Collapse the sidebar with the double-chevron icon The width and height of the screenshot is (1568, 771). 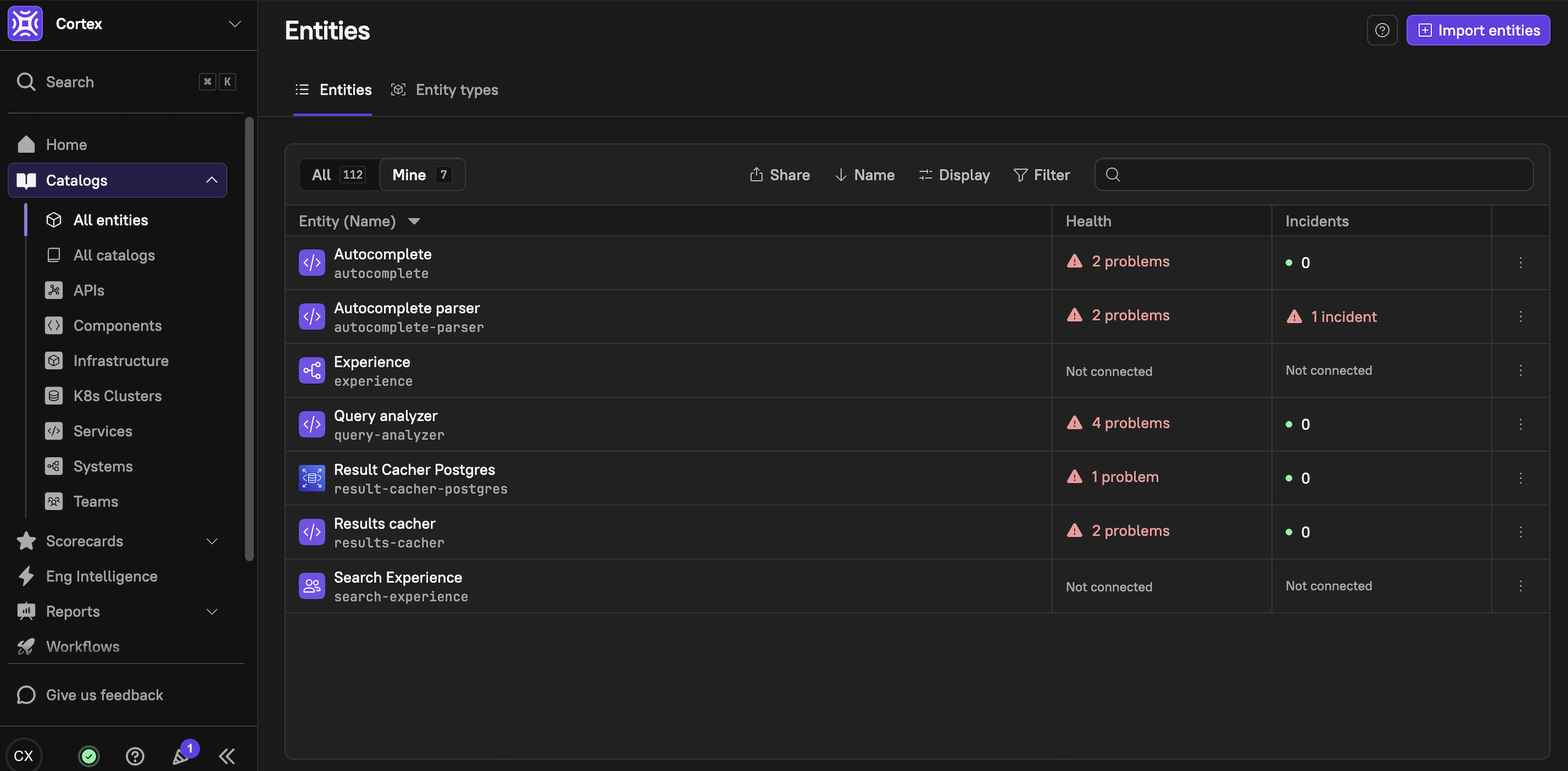coord(227,756)
